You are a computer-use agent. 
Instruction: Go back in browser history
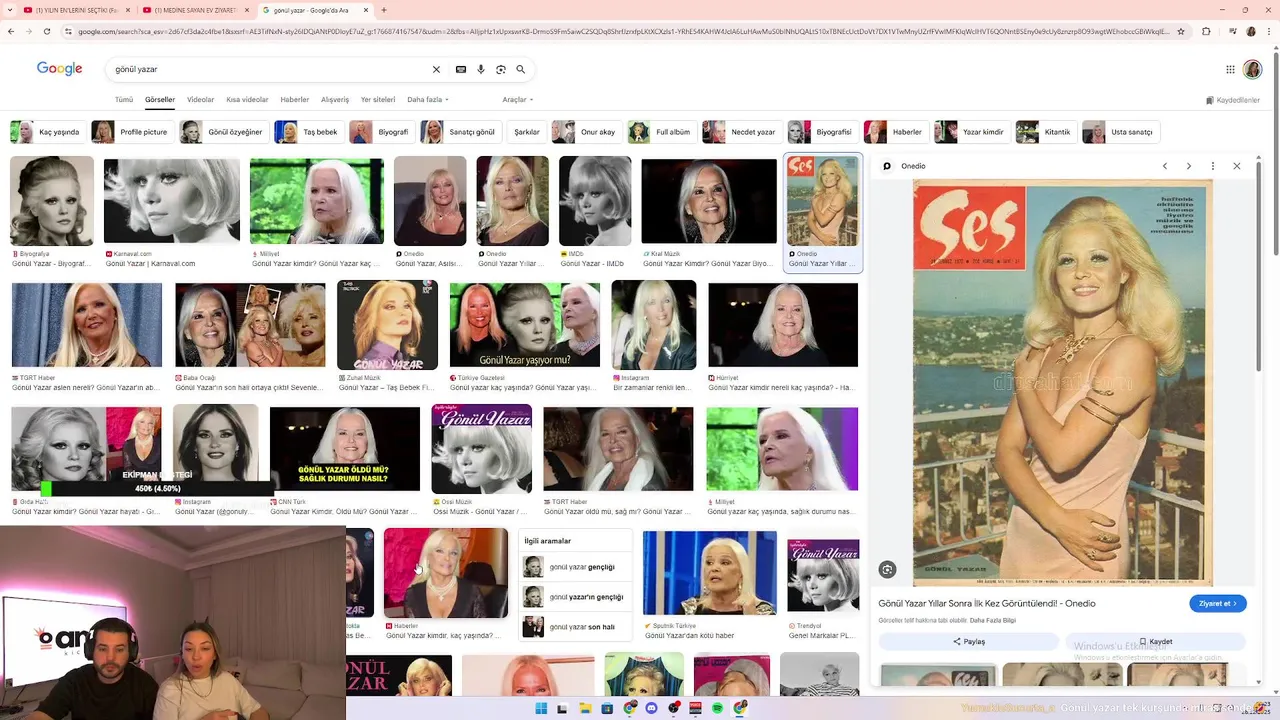coord(10,31)
